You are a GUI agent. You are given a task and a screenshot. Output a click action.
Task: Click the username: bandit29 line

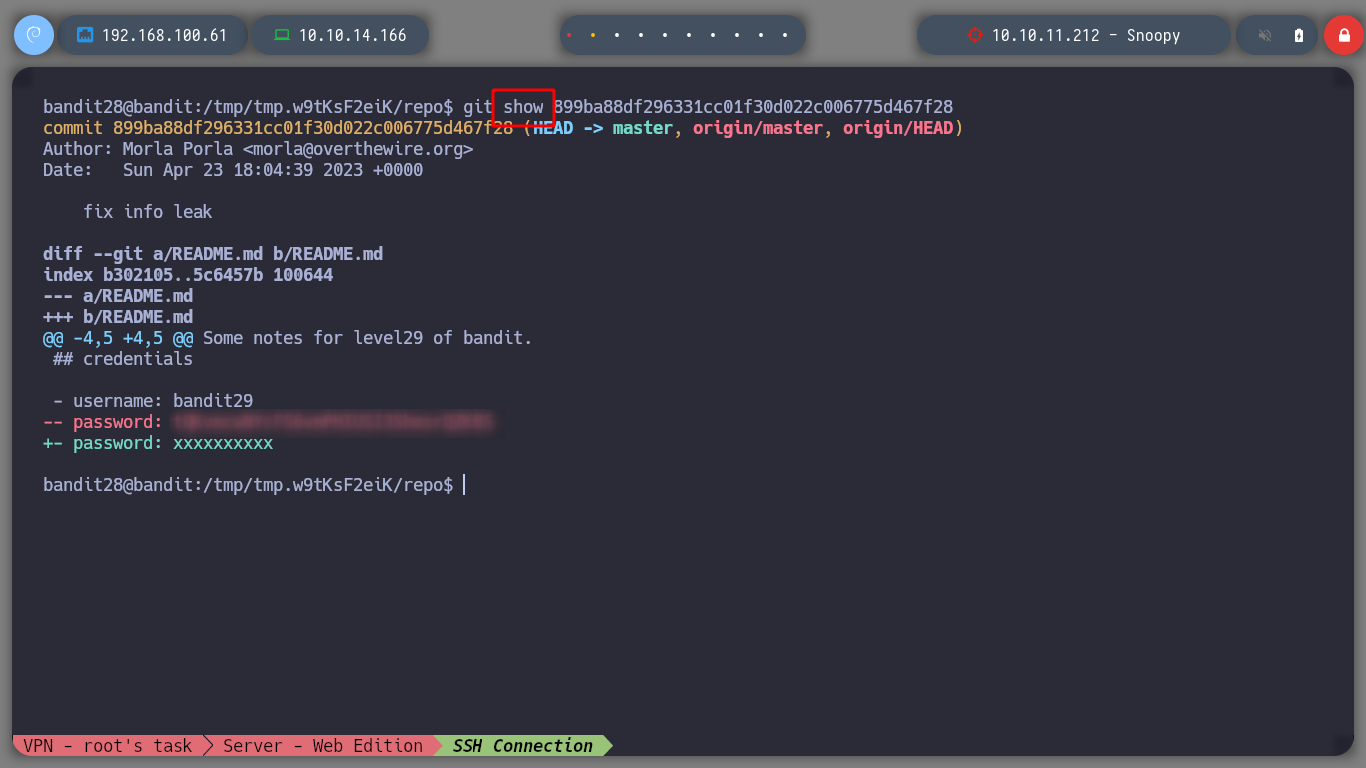153,401
